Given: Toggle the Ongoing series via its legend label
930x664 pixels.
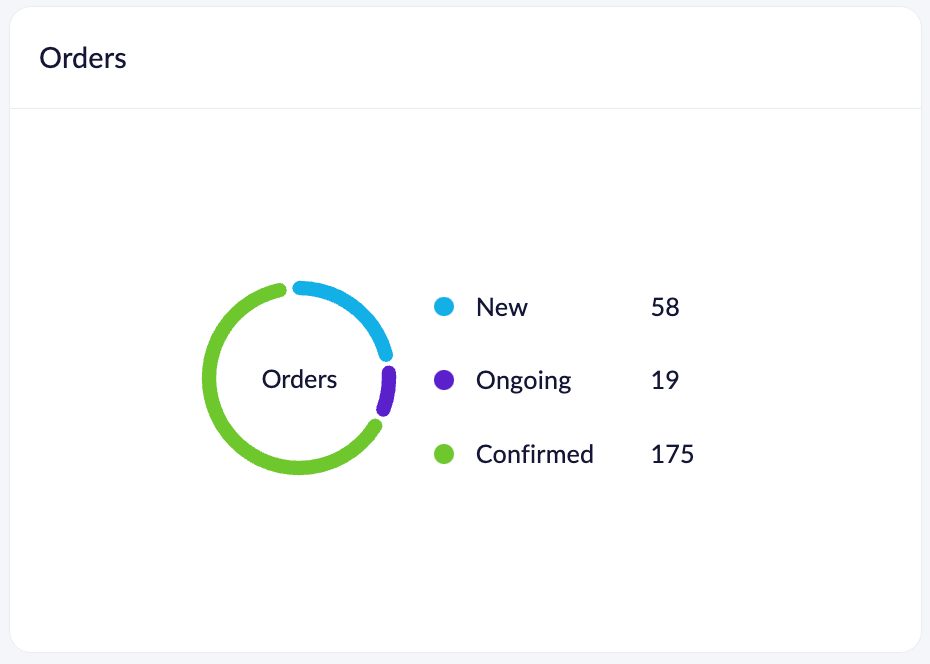Looking at the screenshot, I should coord(524,381).
